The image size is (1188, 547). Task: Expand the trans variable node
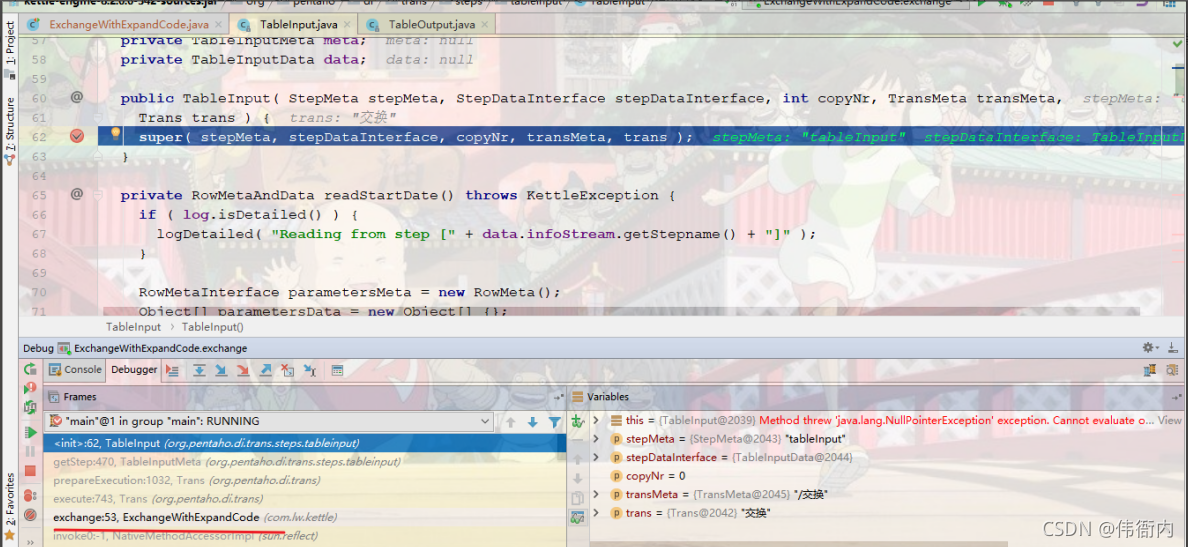pos(596,514)
